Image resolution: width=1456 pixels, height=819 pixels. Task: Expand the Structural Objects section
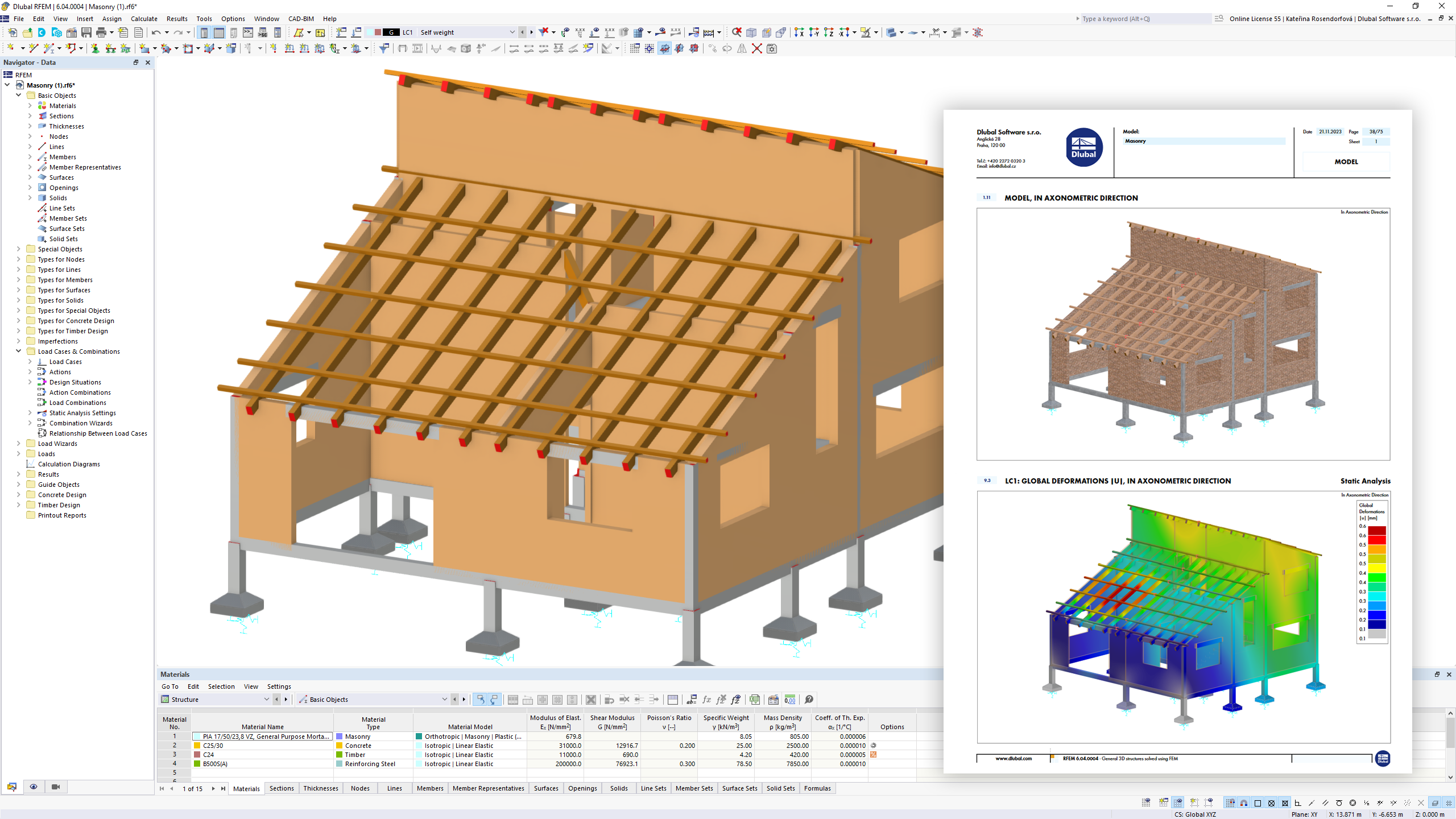(x=18, y=249)
